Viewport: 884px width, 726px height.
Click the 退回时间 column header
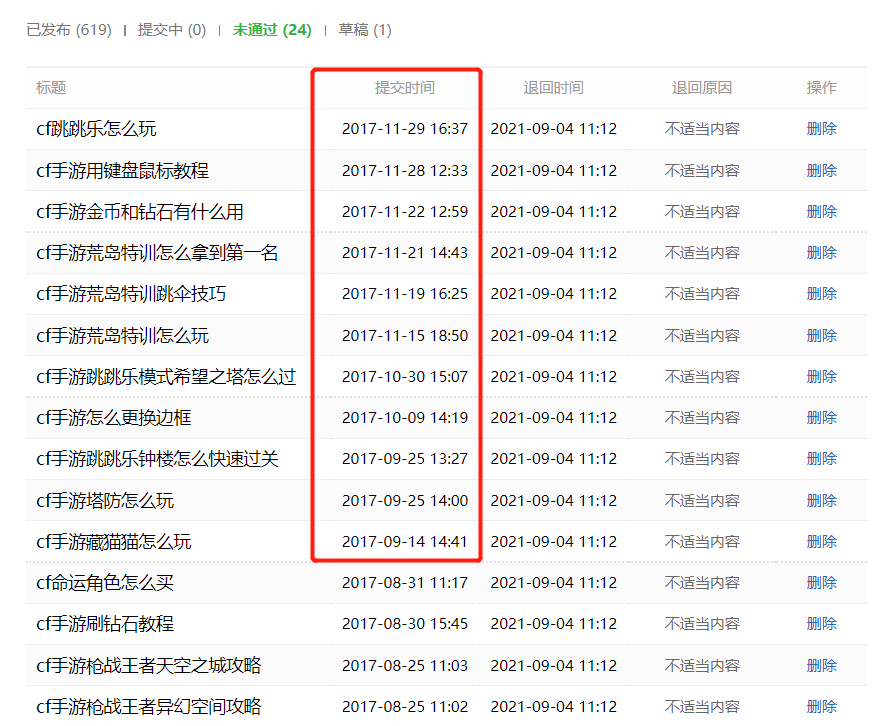point(554,88)
